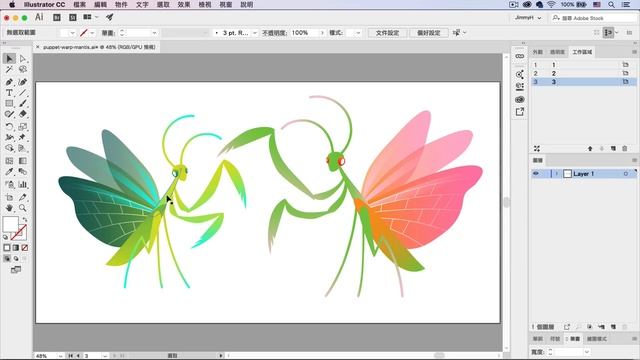Open the 編輯 (Edit) menu

(x=100, y=4)
